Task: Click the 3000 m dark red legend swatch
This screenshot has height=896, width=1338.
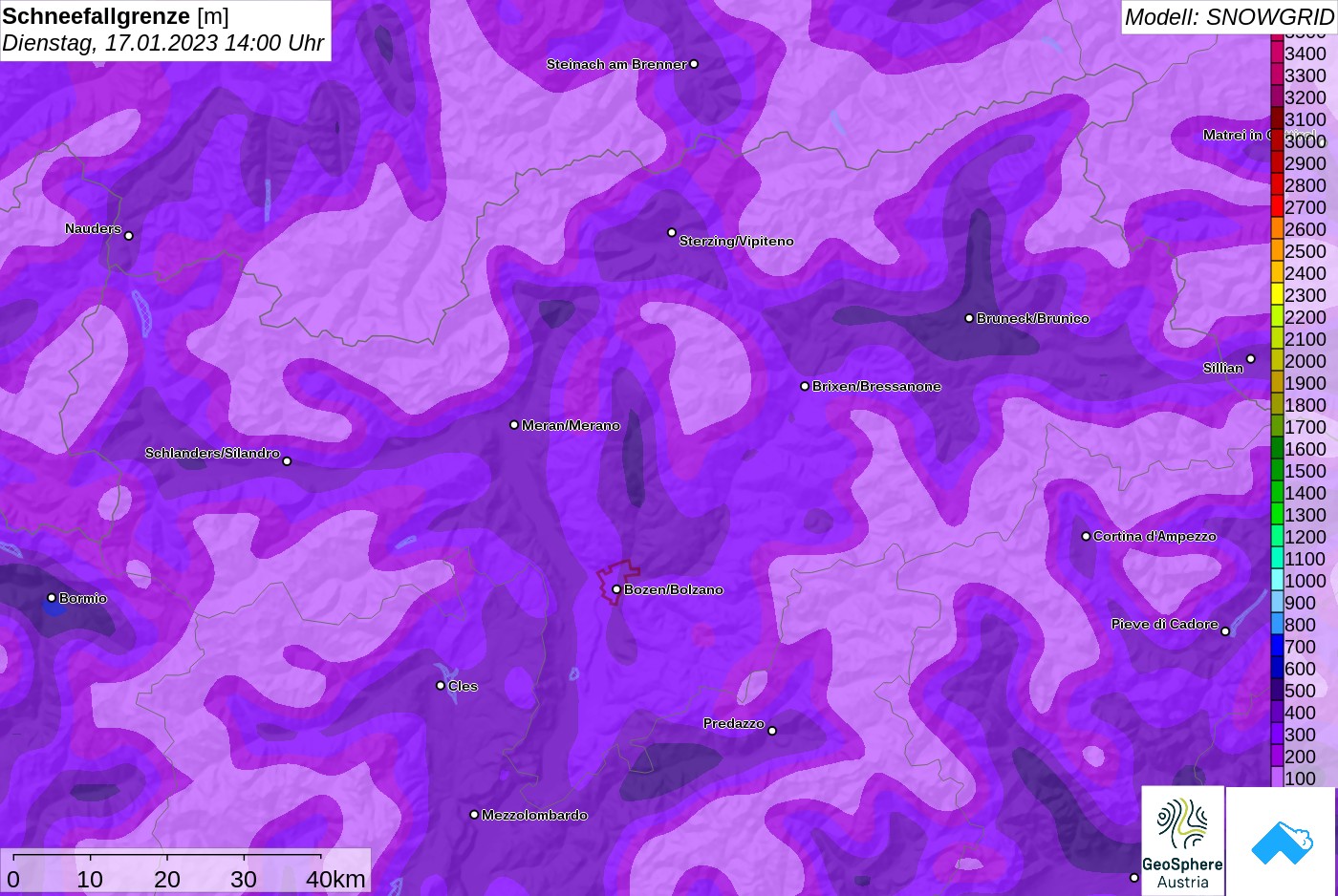Action: point(1277,140)
